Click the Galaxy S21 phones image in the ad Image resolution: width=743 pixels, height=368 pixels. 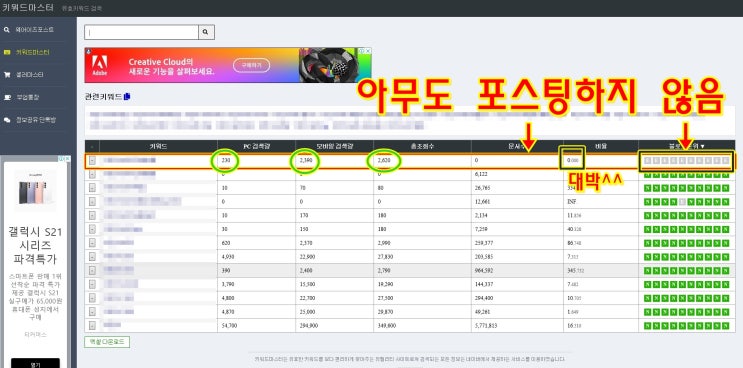pyautogui.click(x=35, y=189)
